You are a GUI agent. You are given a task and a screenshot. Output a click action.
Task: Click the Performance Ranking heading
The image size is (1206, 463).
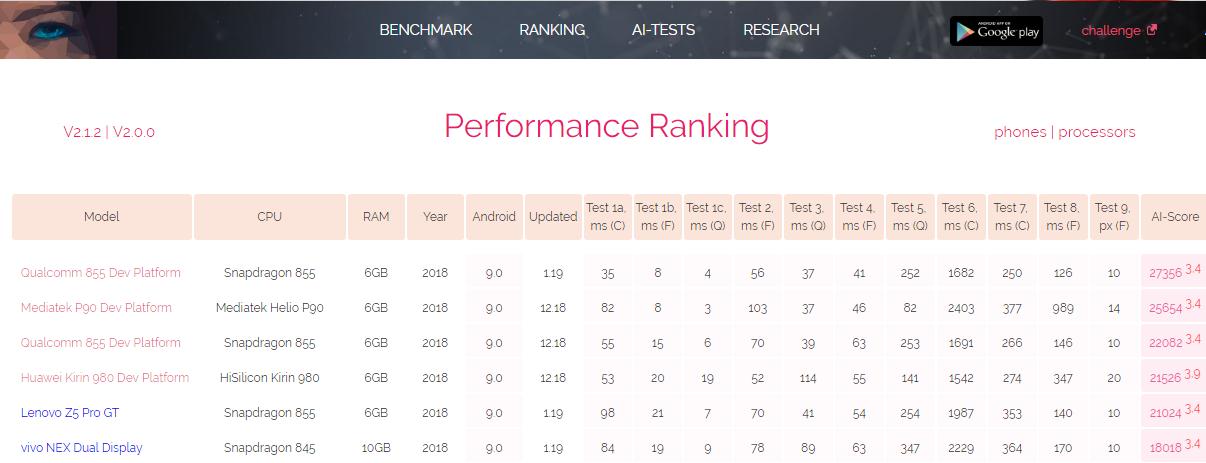[607, 127]
